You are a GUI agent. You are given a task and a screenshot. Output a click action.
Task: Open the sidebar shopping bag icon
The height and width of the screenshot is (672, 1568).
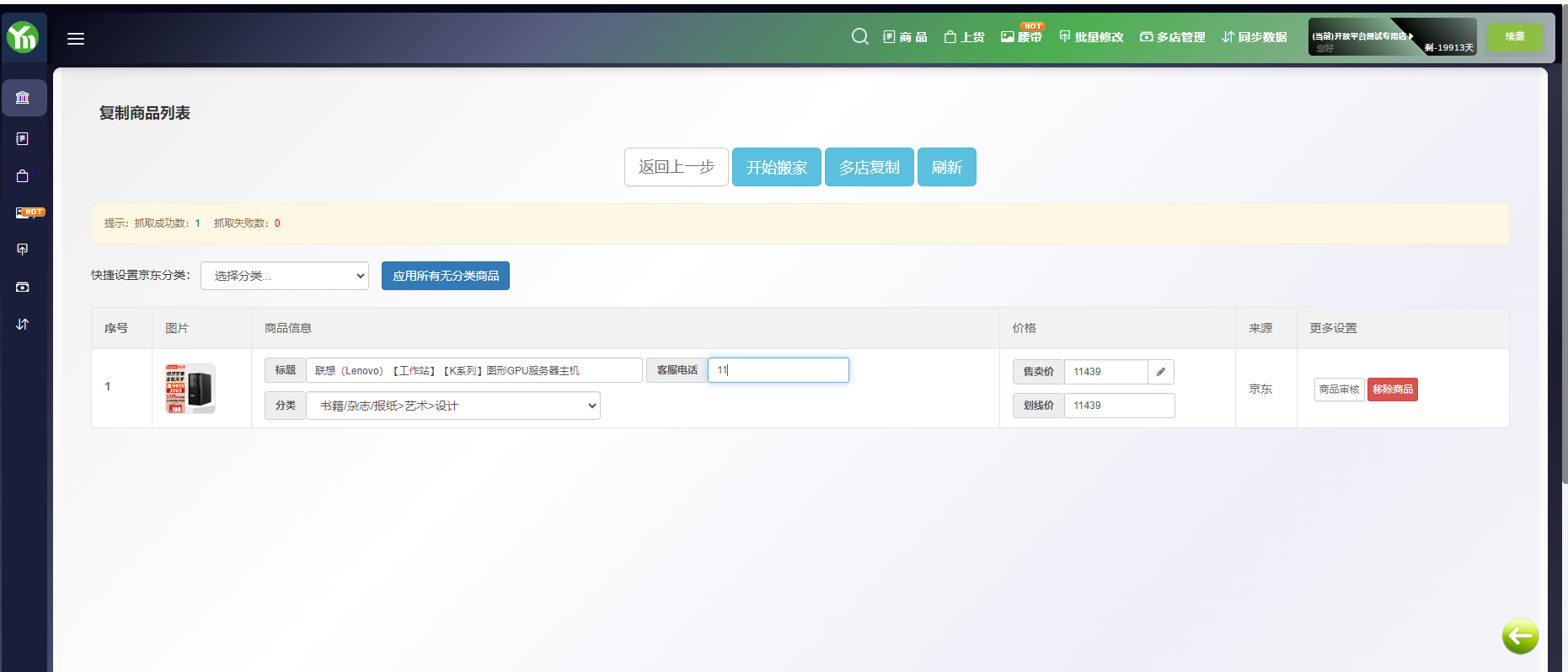[x=23, y=176]
